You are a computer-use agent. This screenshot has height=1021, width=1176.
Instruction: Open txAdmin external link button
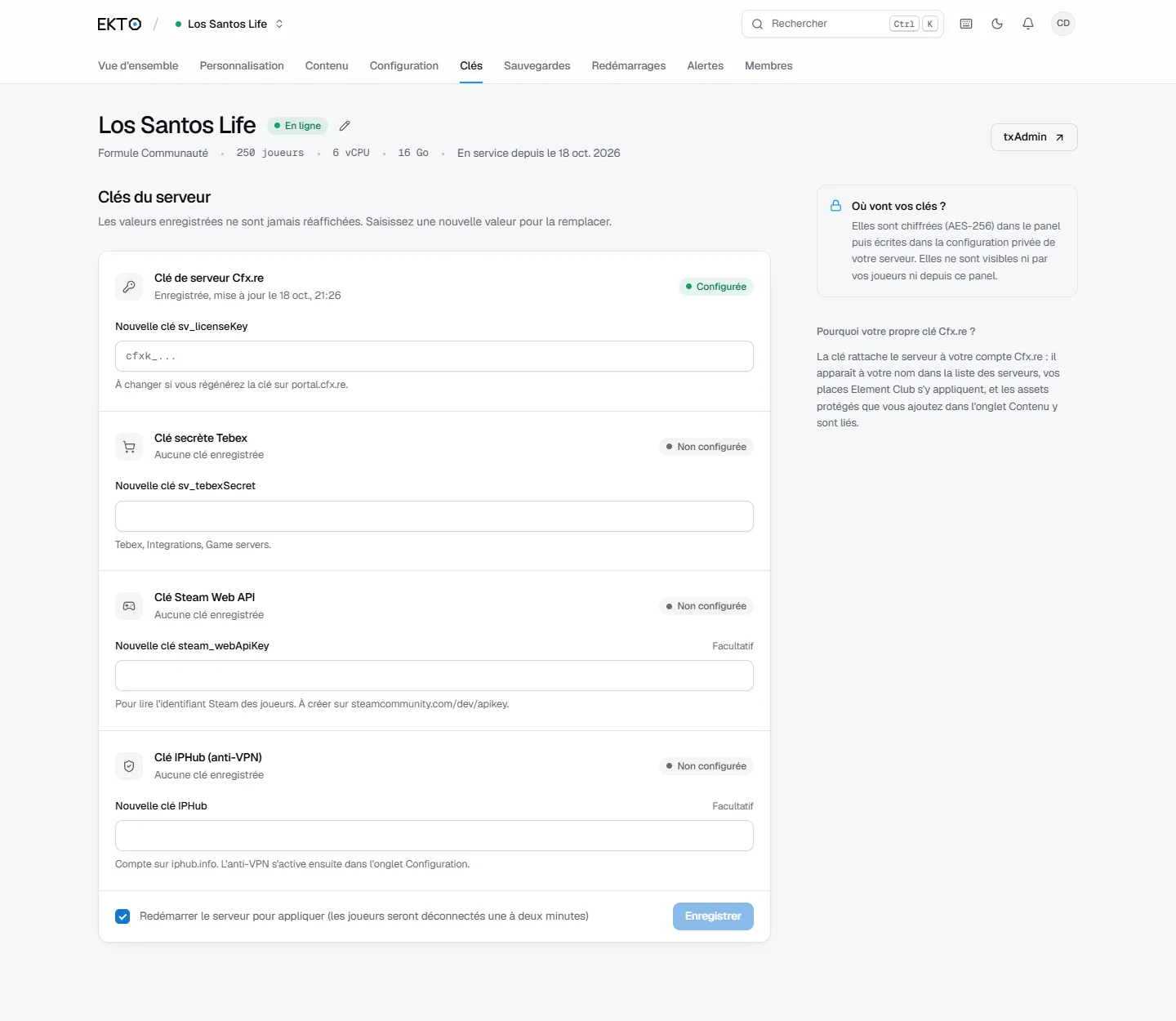(1034, 137)
